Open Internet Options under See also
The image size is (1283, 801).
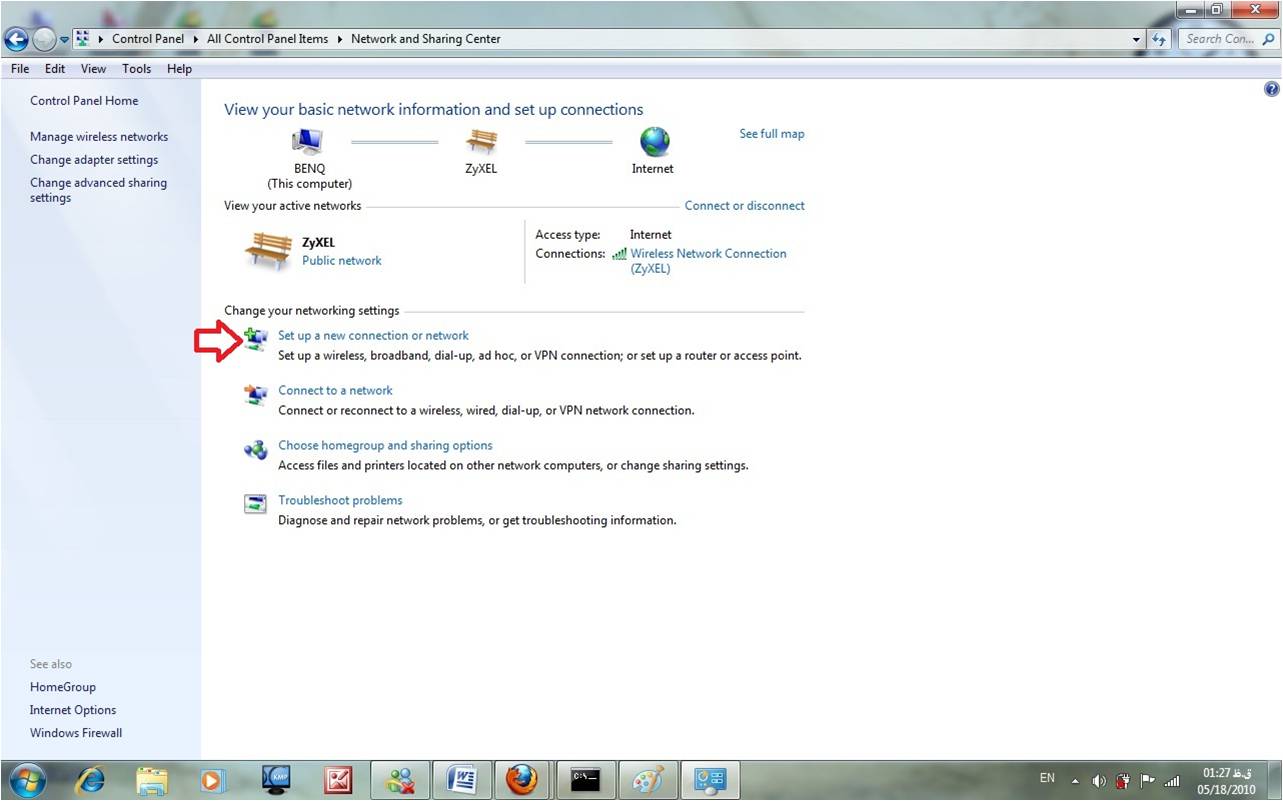pyautogui.click(x=73, y=711)
